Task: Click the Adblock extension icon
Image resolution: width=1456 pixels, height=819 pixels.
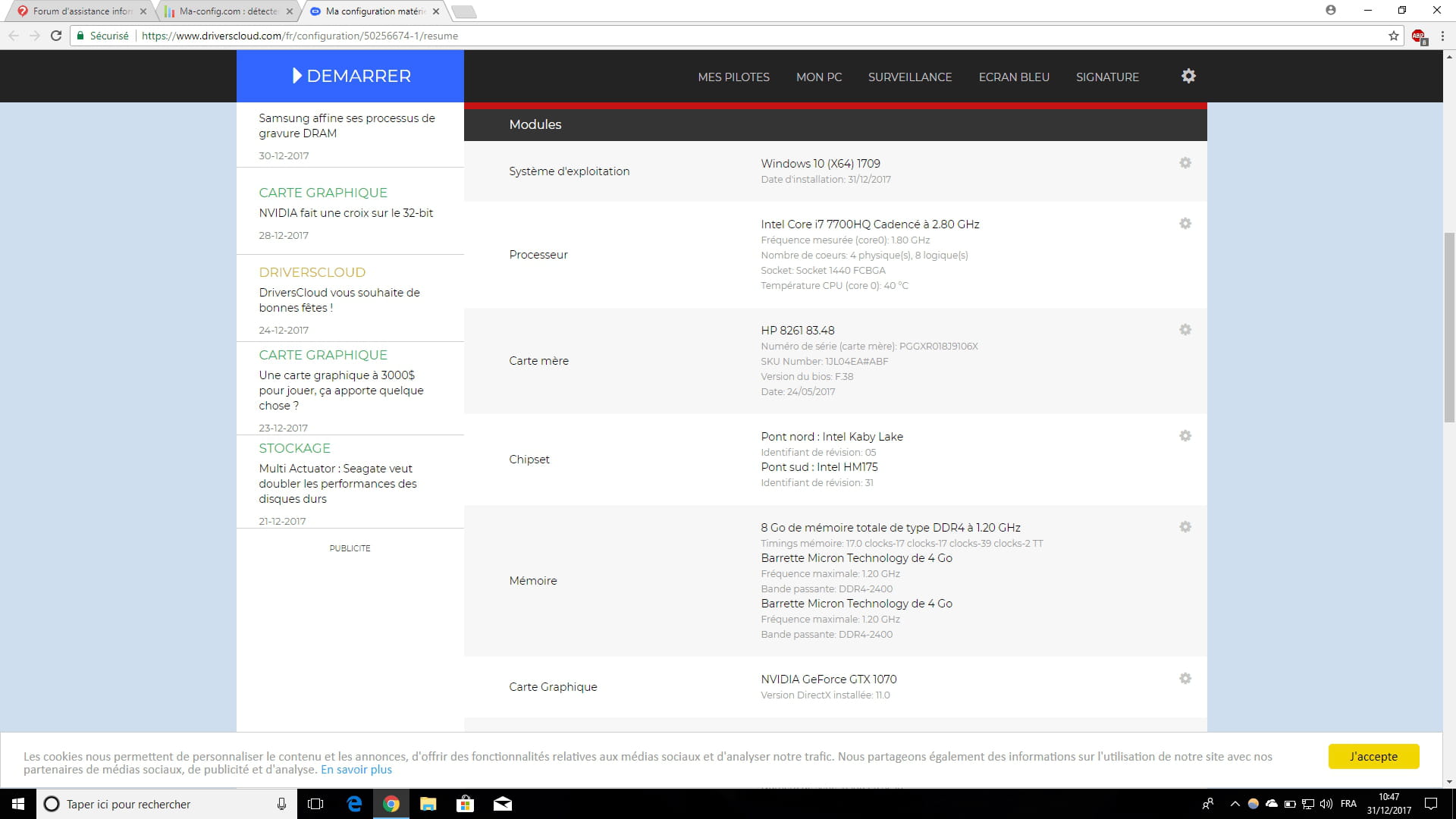Action: click(1419, 36)
